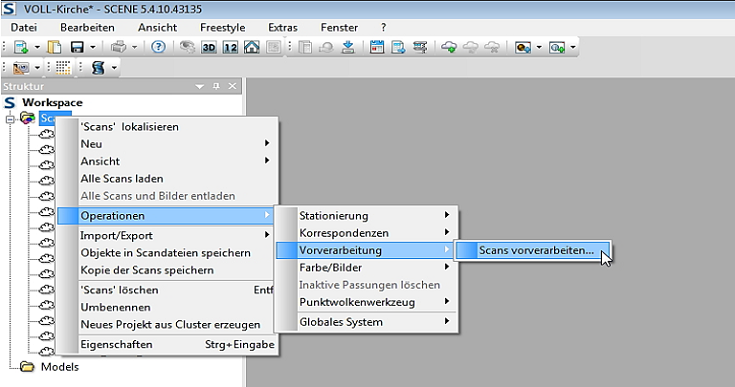The image size is (735, 387).
Task: Click the document with blue arrow icon
Action: pyautogui.click(x=398, y=47)
